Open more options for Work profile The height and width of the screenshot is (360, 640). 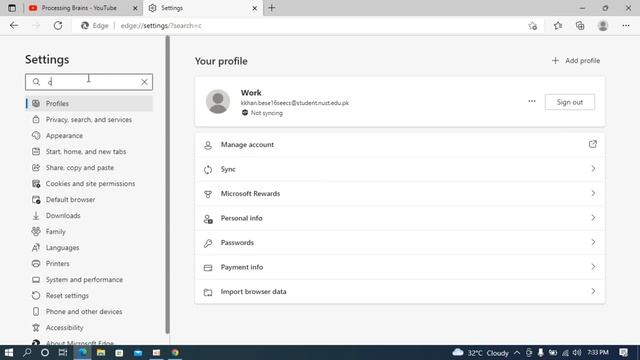(532, 101)
